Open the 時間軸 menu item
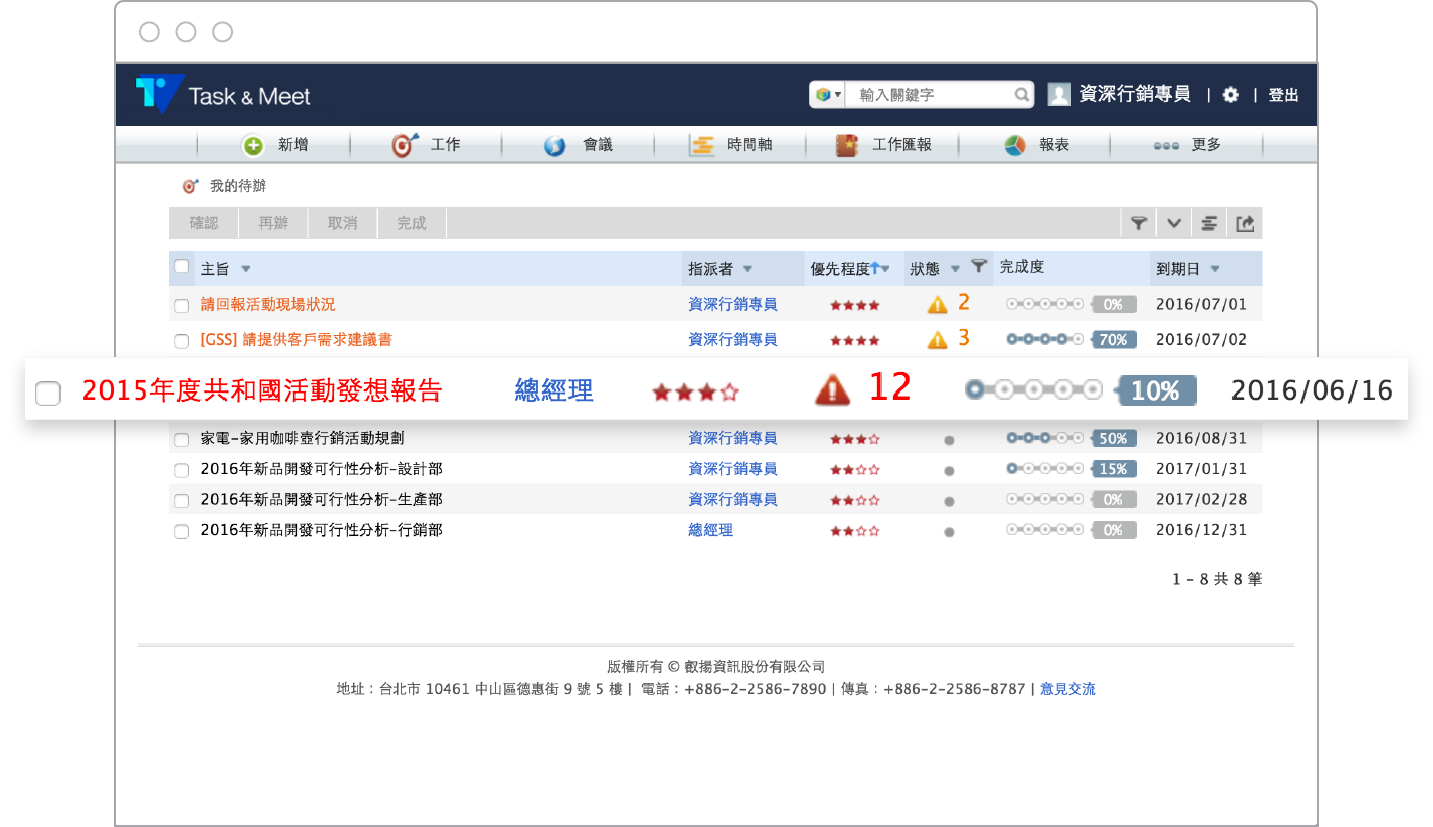The image size is (1433, 827). coord(731,145)
